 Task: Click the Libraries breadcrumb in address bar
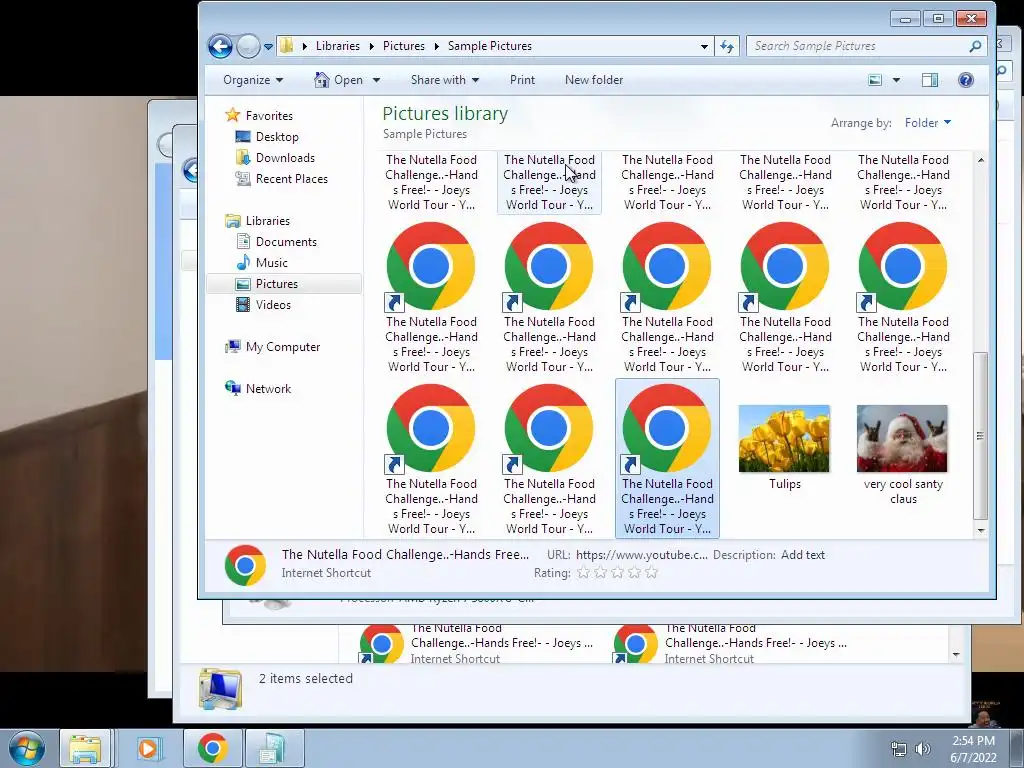pos(338,46)
